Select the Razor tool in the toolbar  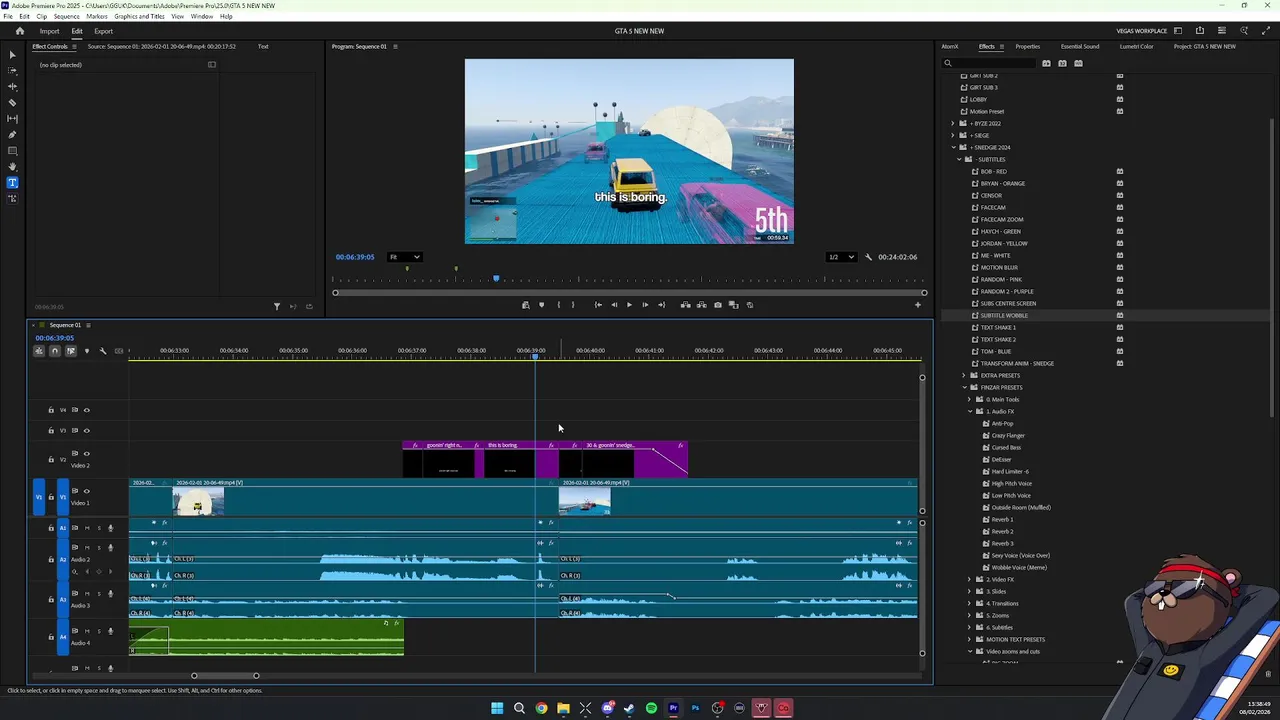click(12, 103)
